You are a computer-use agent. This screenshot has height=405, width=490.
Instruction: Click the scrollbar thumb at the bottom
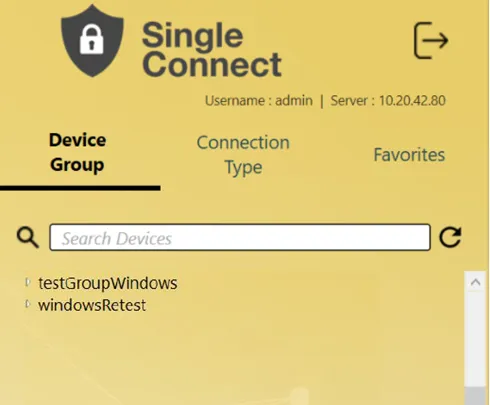[475, 396]
